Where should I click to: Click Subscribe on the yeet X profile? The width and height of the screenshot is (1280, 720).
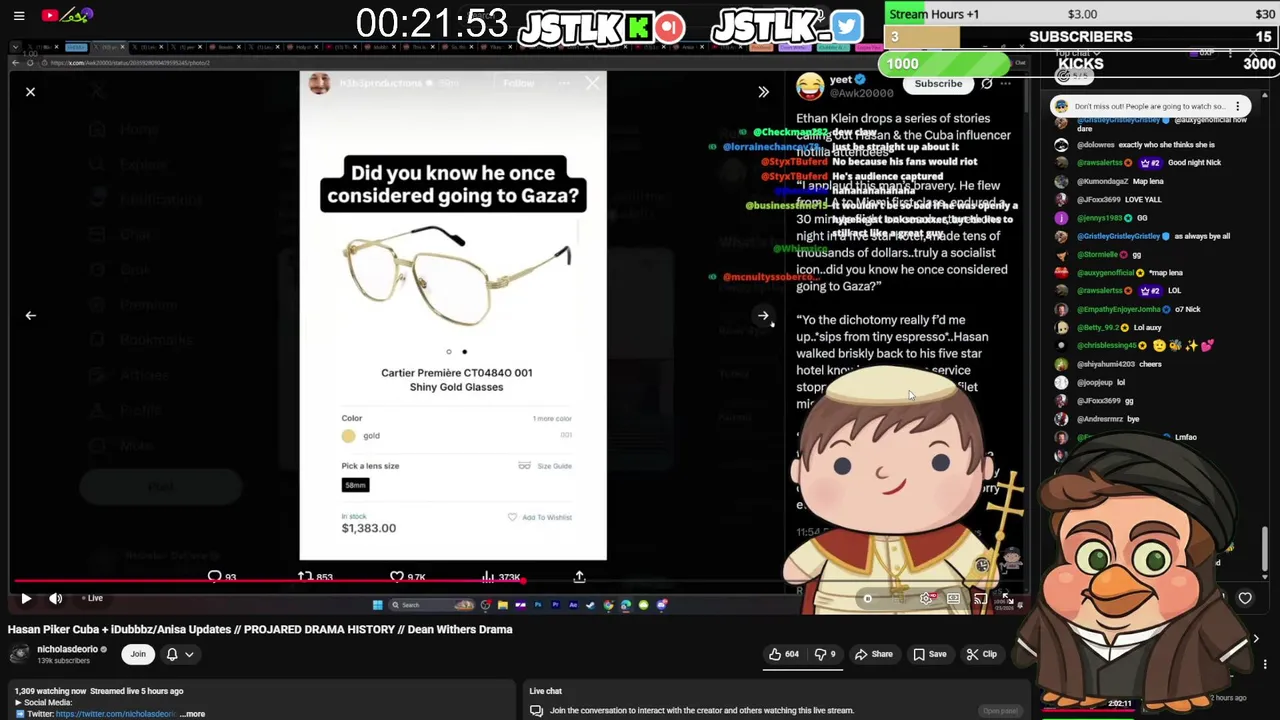(938, 84)
